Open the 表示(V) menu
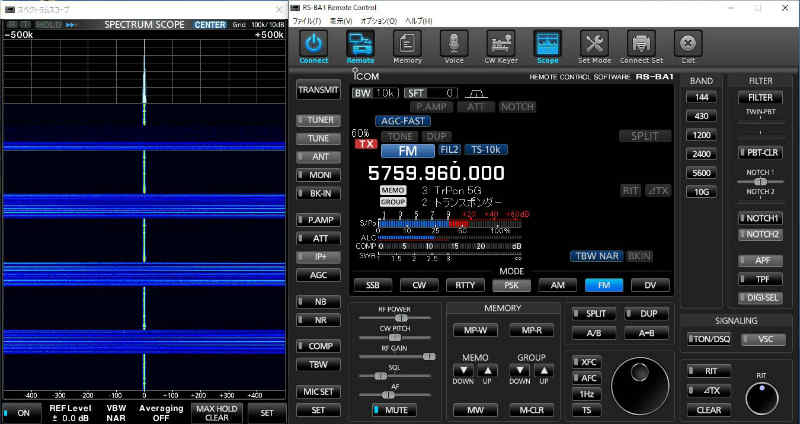The height and width of the screenshot is (424, 800). click(340, 21)
